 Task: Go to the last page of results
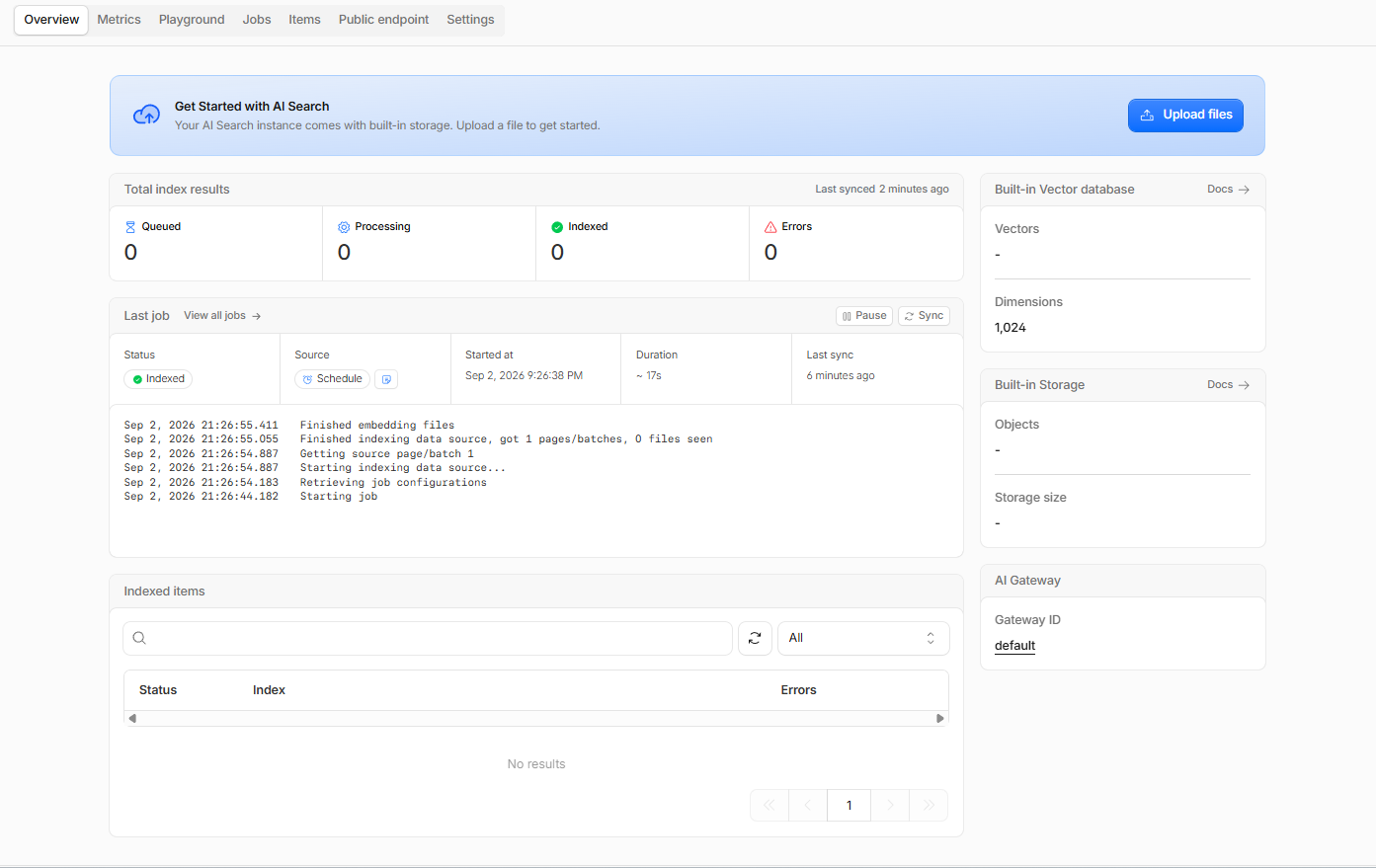pyautogui.click(x=929, y=805)
